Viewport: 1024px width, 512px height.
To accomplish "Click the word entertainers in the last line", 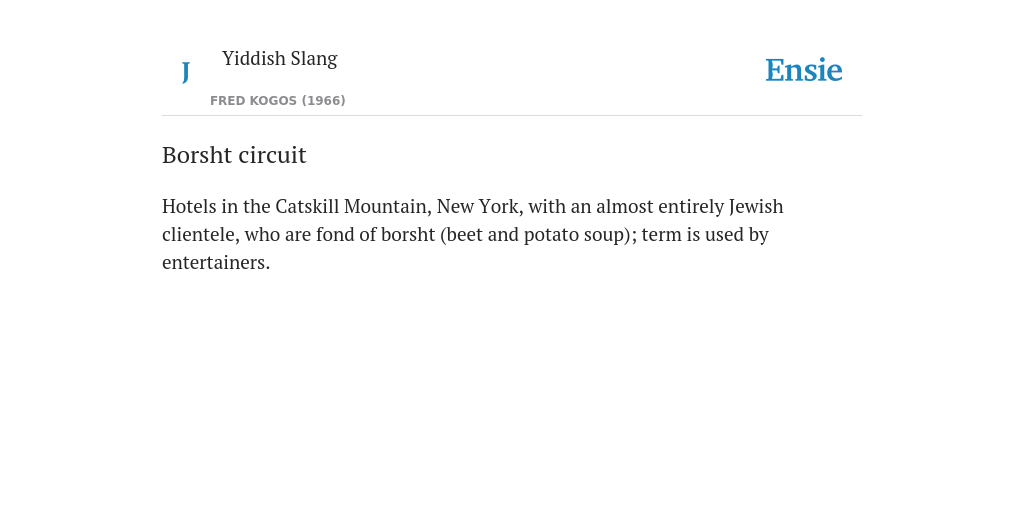I will (216, 263).
